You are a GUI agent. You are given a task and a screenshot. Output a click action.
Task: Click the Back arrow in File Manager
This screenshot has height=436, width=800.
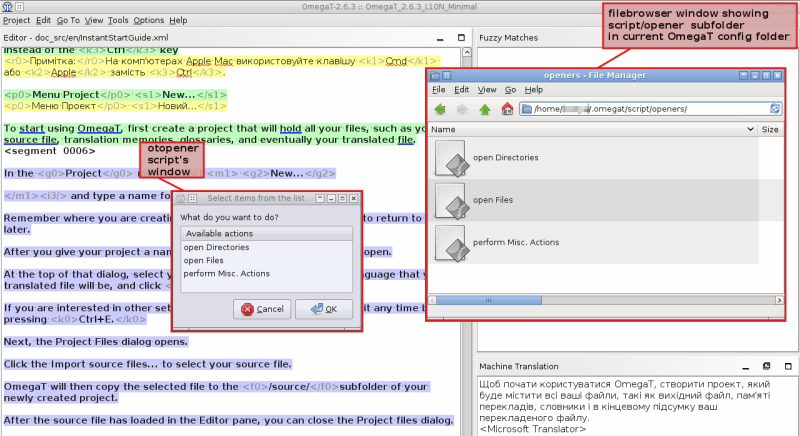[441, 108]
